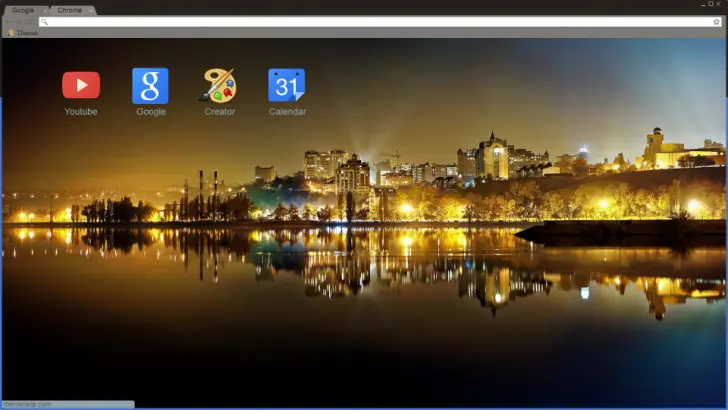Go forward using the forward arrow

[19, 21]
